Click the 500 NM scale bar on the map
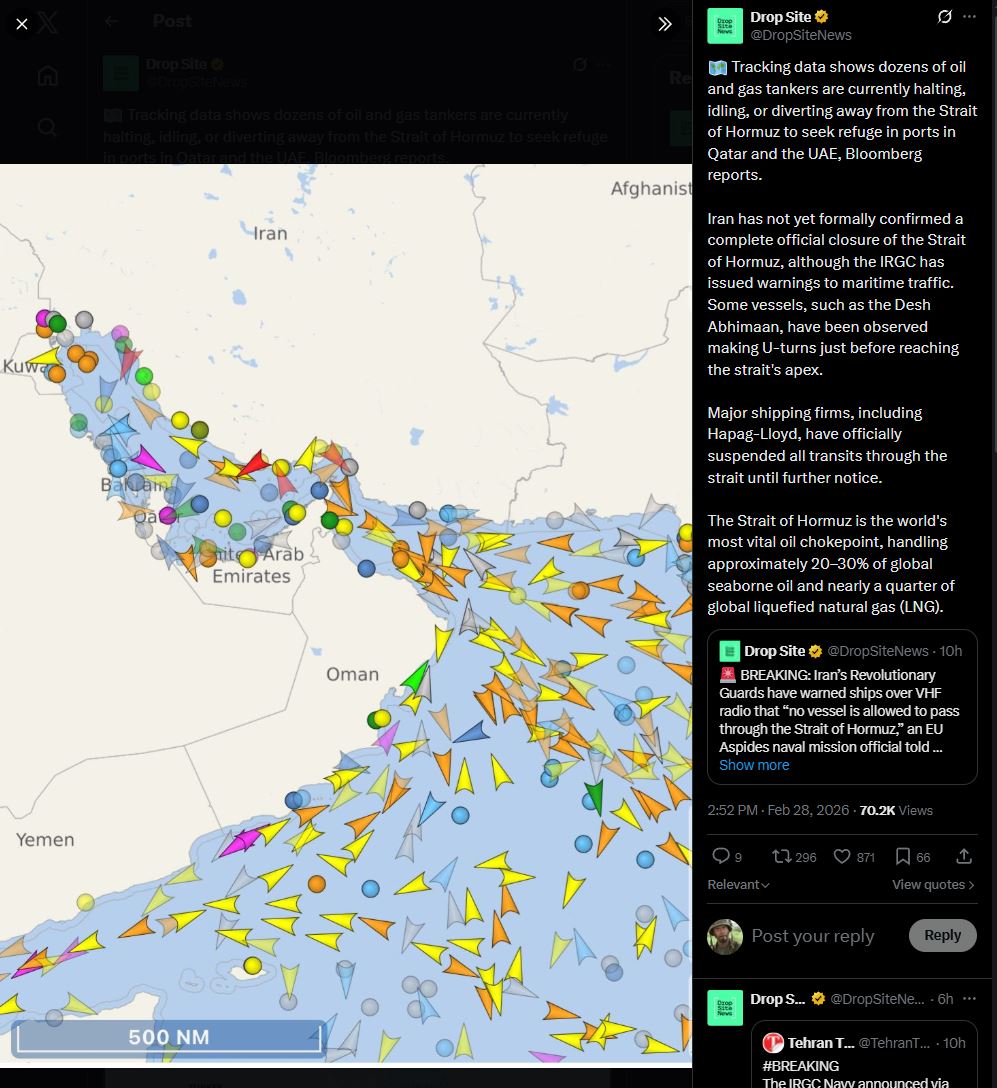 pyautogui.click(x=169, y=1037)
